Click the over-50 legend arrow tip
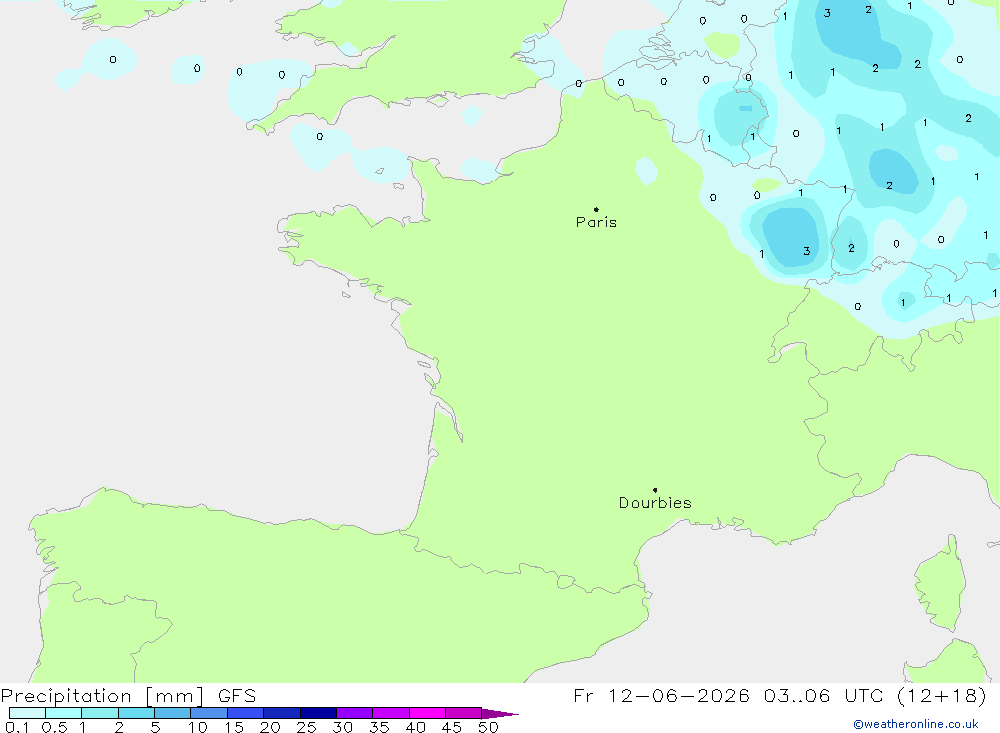Screen dimensions: 1000x733 pos(500,713)
